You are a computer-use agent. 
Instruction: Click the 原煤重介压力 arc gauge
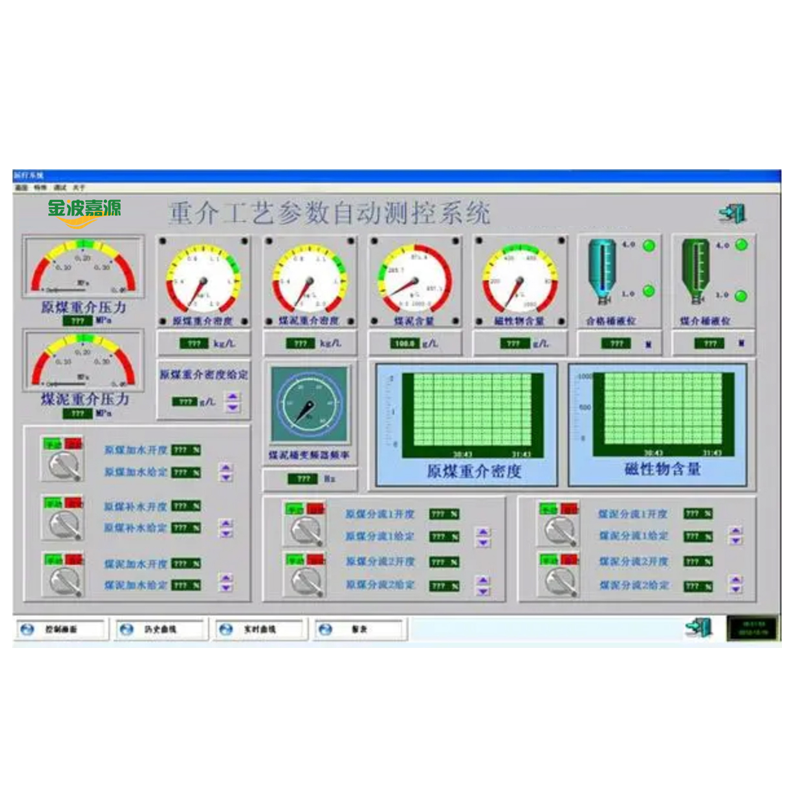click(83, 268)
